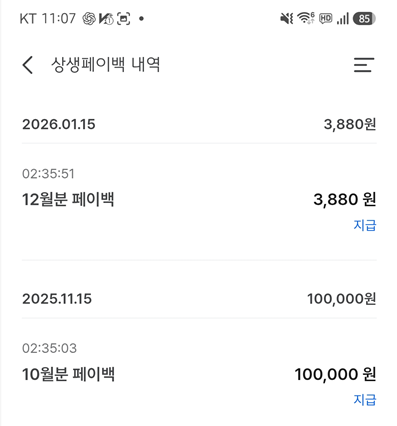This screenshot has height=426, width=397.
Task: Tap the screen capture status icon
Action: [x=123, y=19]
